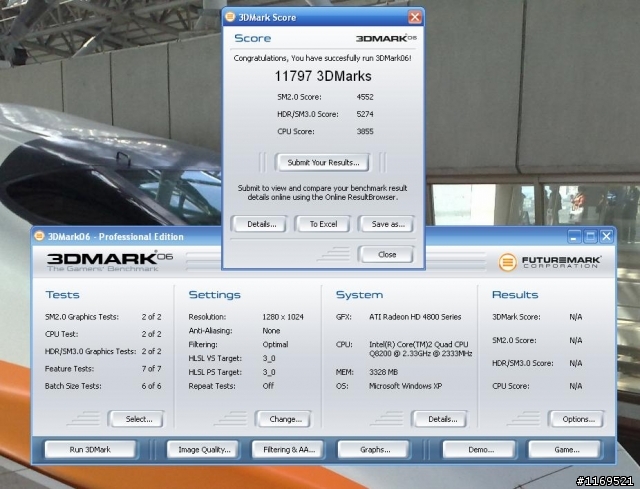Screen dimensions: 640x489
Task: Open Select under Tests section
Action: pos(138,419)
